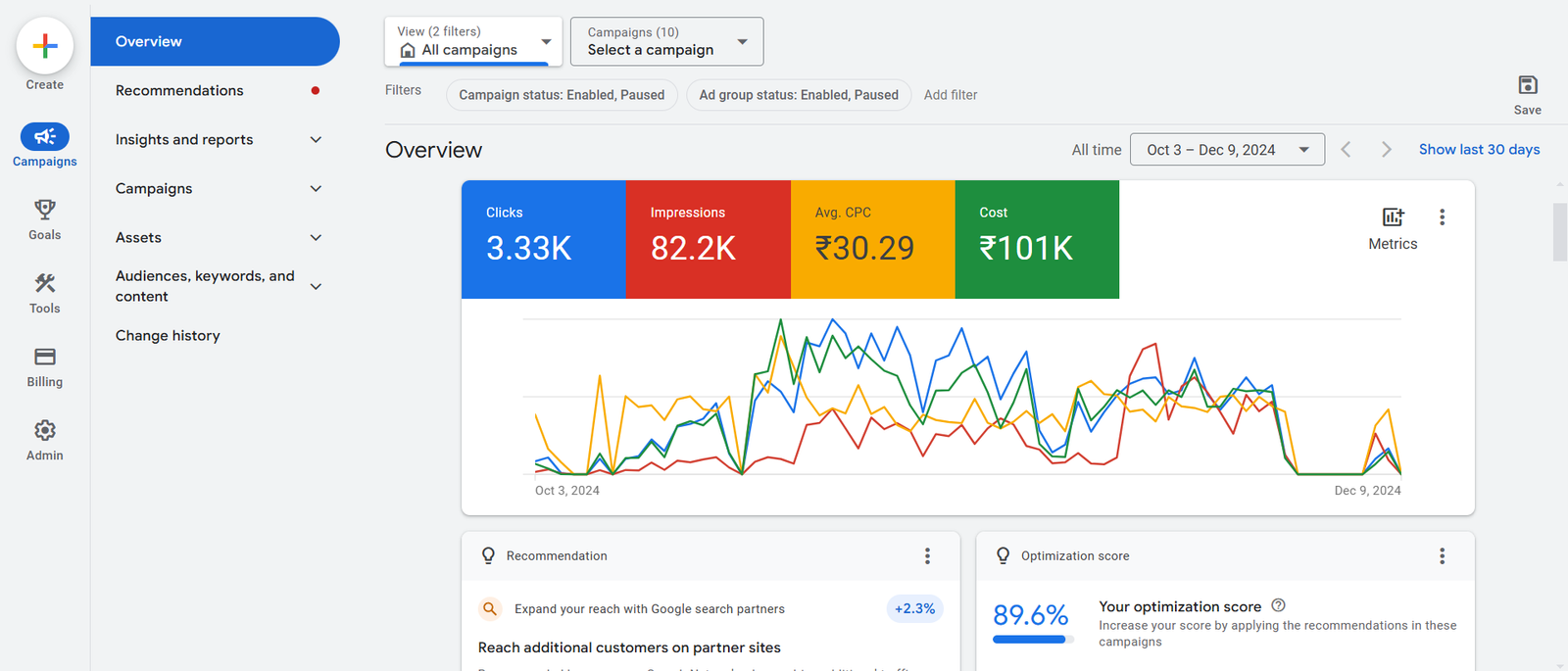Click the search magnifier icon in recommendation
1568x671 pixels.
click(x=490, y=608)
